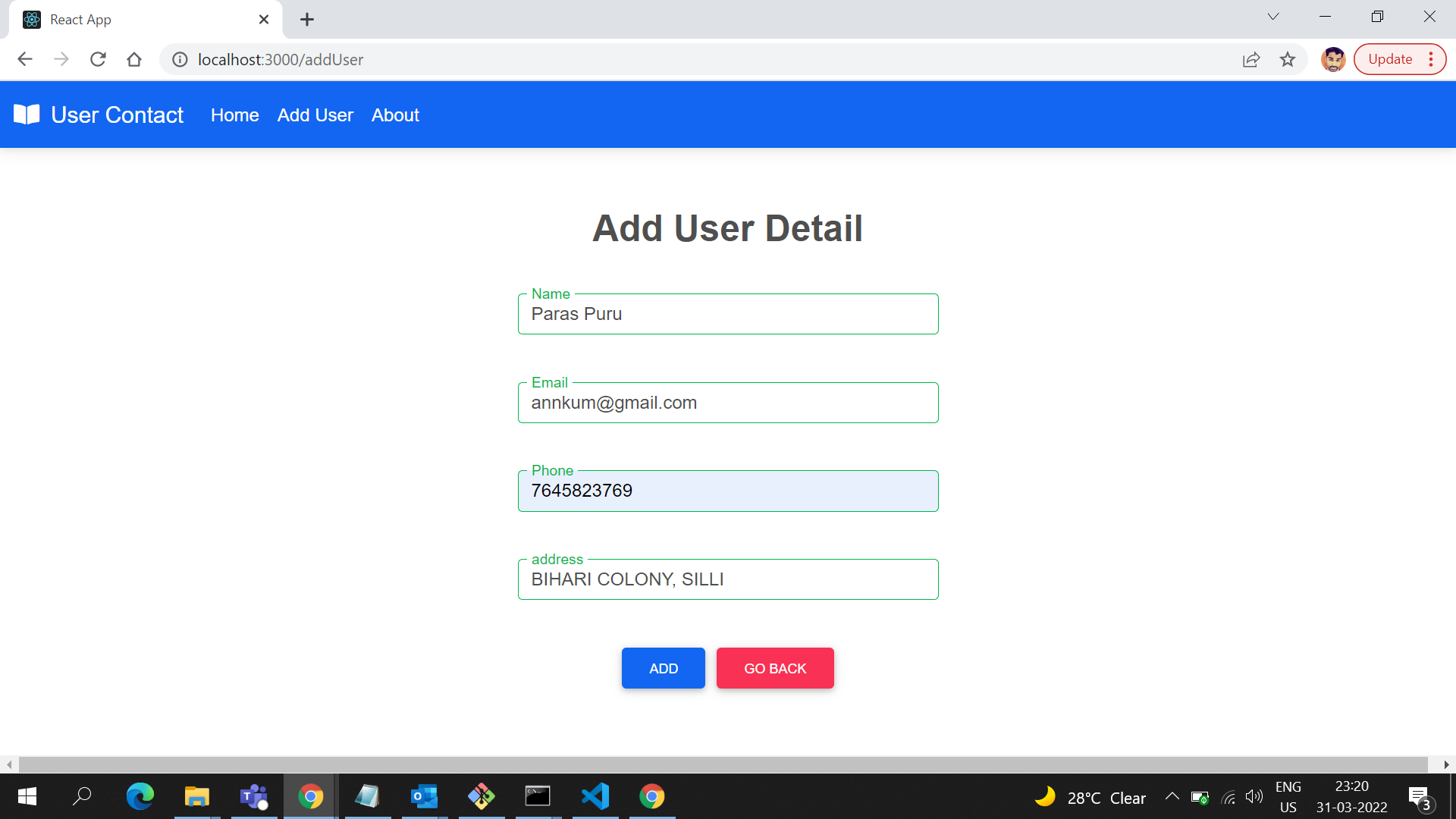Navigate to the About page
The height and width of the screenshot is (819, 1456).
[395, 115]
